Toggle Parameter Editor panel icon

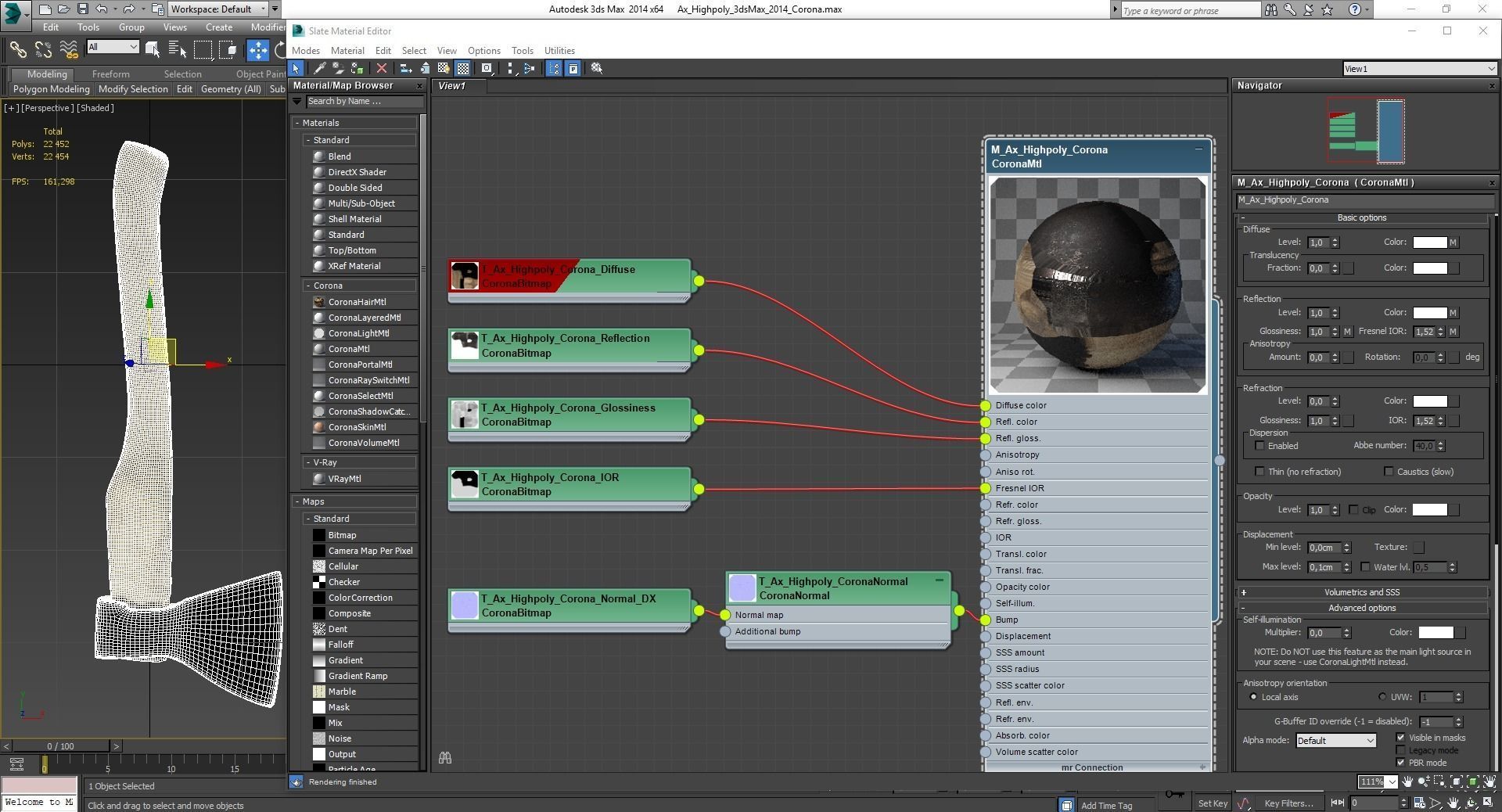tap(573, 69)
